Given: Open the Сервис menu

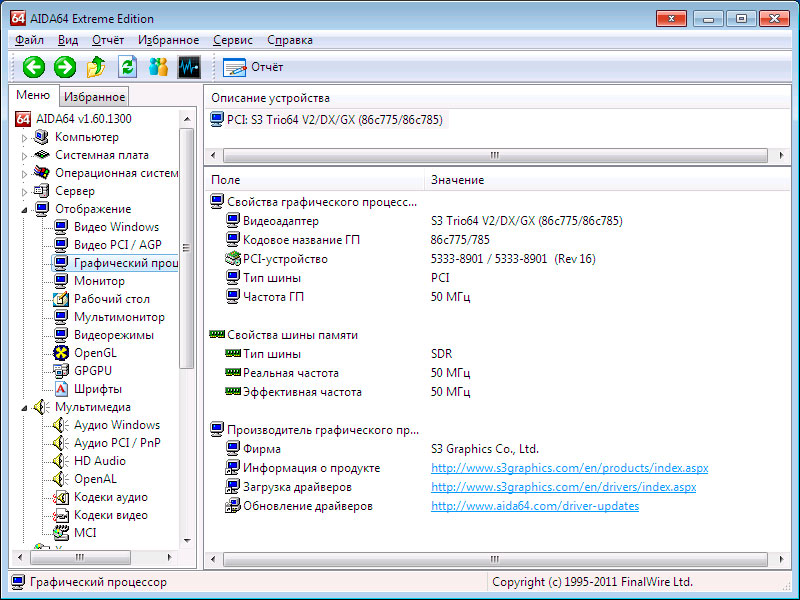Looking at the screenshot, I should tap(232, 40).
